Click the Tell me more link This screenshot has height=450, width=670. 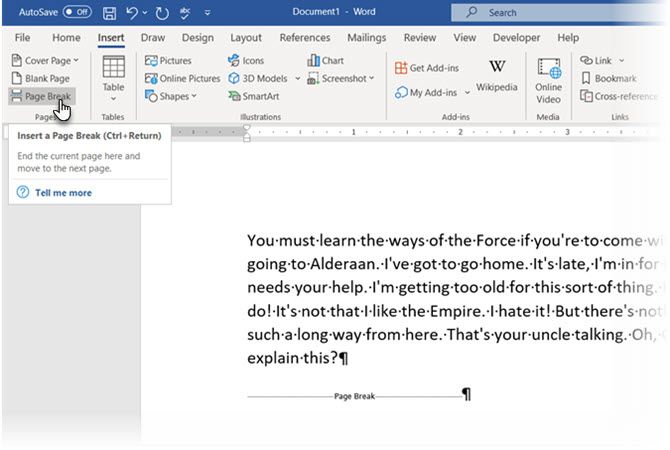[63, 192]
